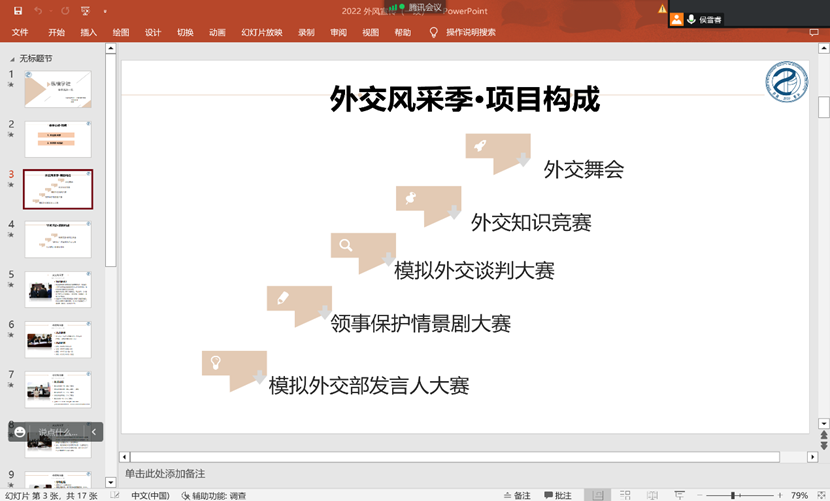Switch to the 动画 ribbon tab
Viewport: 830px width, 501px height.
(x=217, y=32)
